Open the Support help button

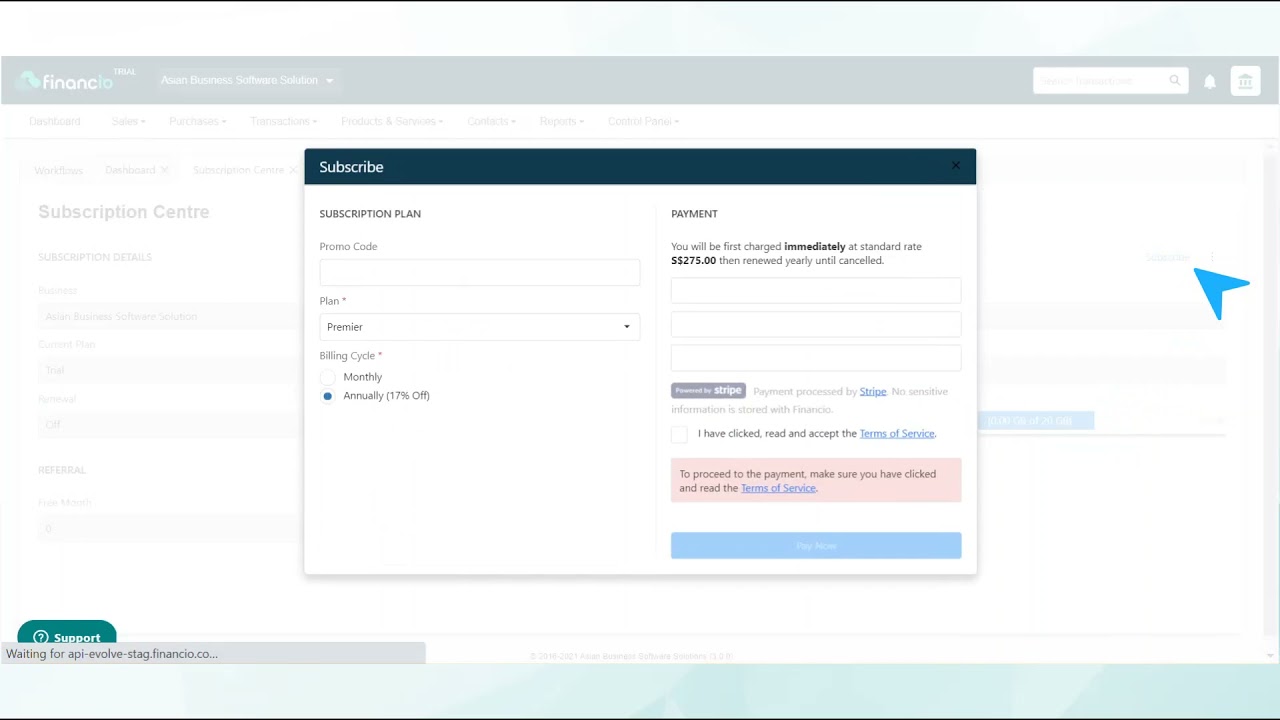pos(67,636)
